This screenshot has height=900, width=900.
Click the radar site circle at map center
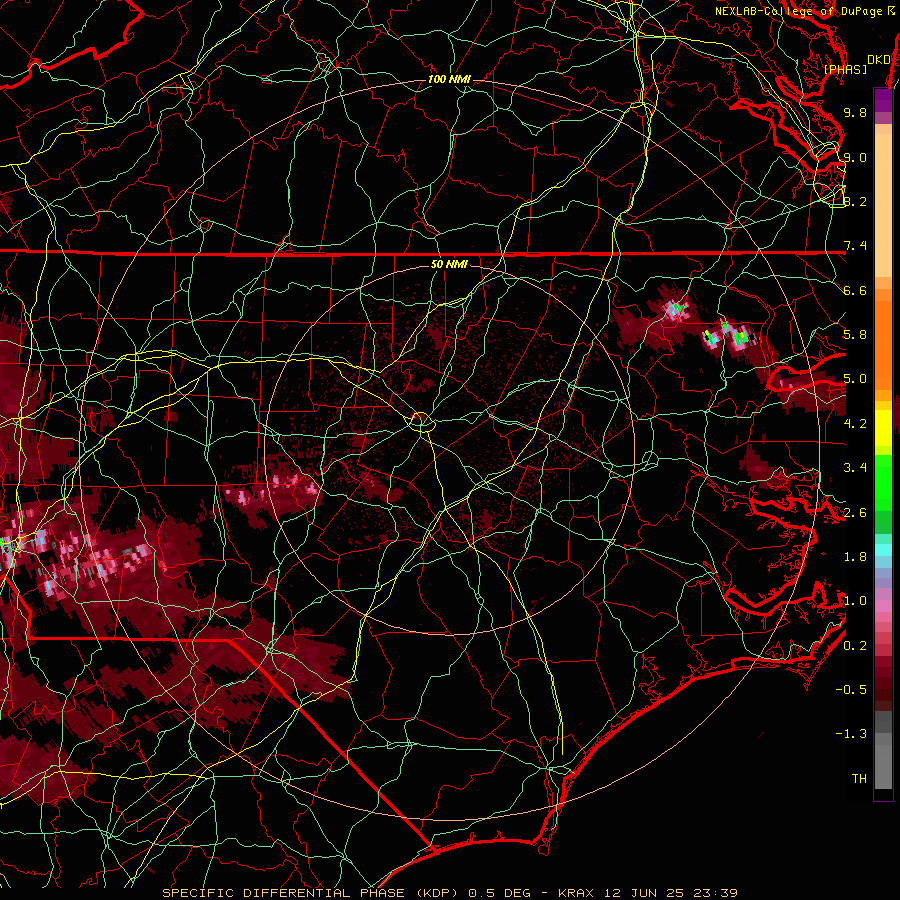pos(421,421)
